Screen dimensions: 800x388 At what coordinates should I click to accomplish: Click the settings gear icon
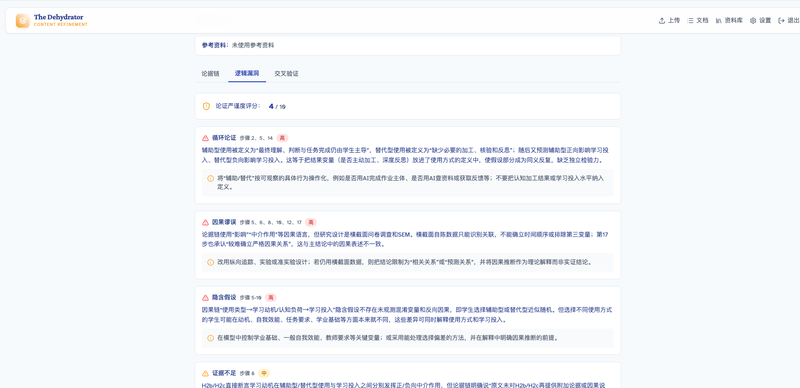coord(753,20)
